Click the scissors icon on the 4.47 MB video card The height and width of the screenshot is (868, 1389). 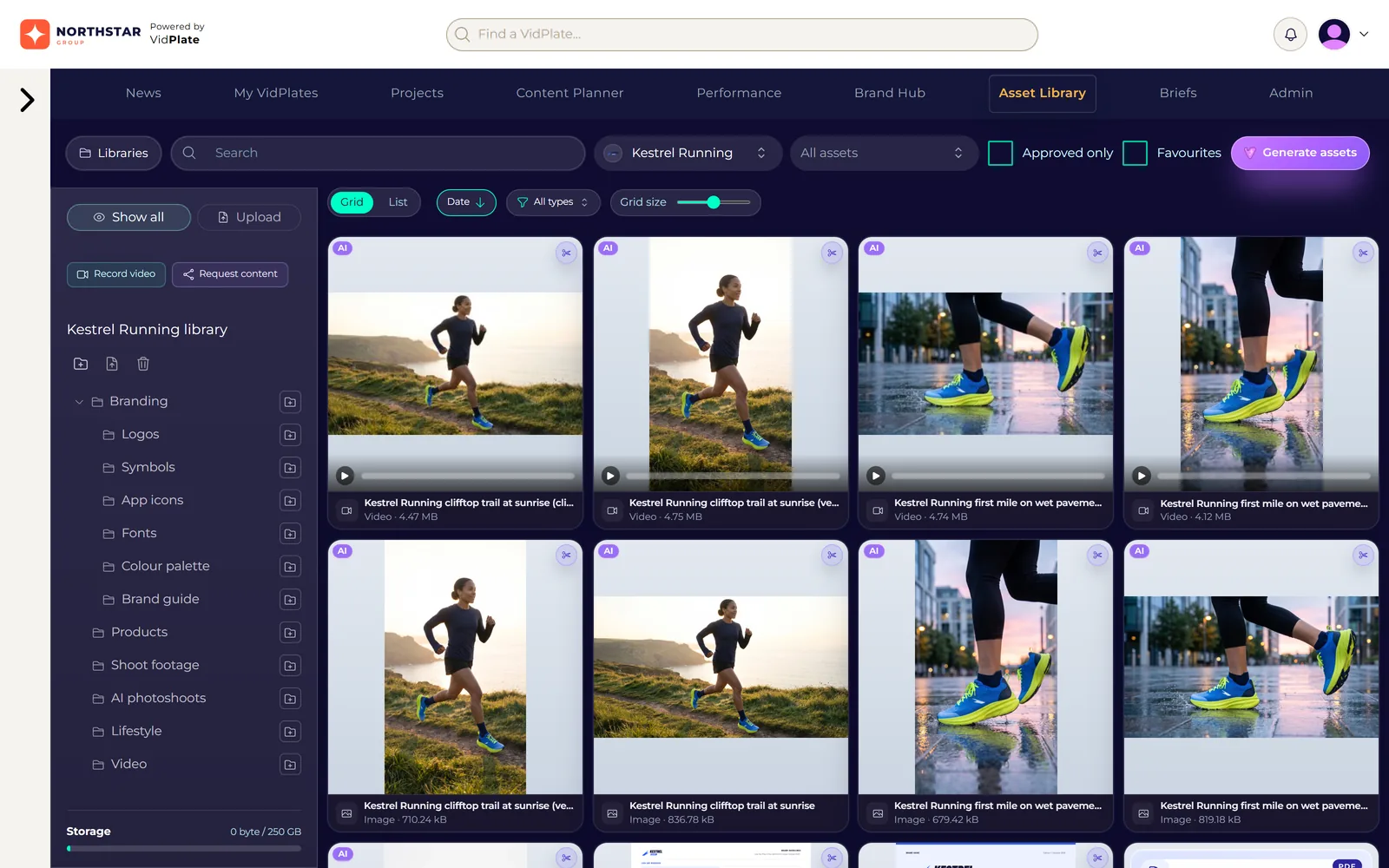(566, 253)
